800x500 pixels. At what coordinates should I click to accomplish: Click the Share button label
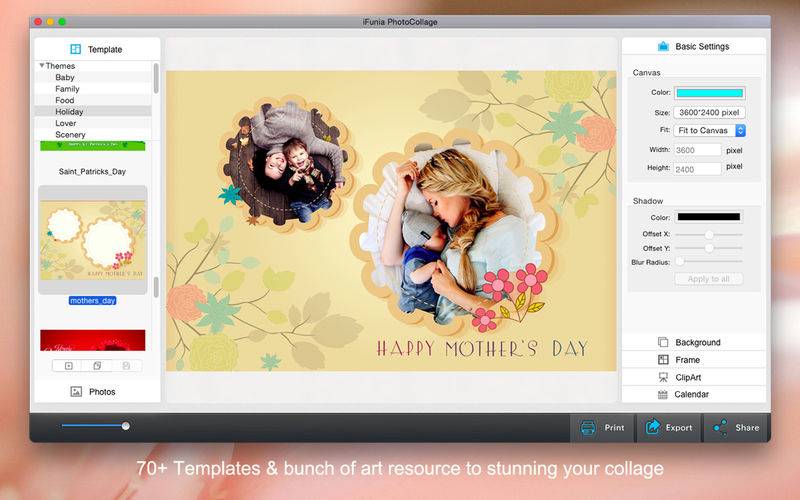coord(747,428)
